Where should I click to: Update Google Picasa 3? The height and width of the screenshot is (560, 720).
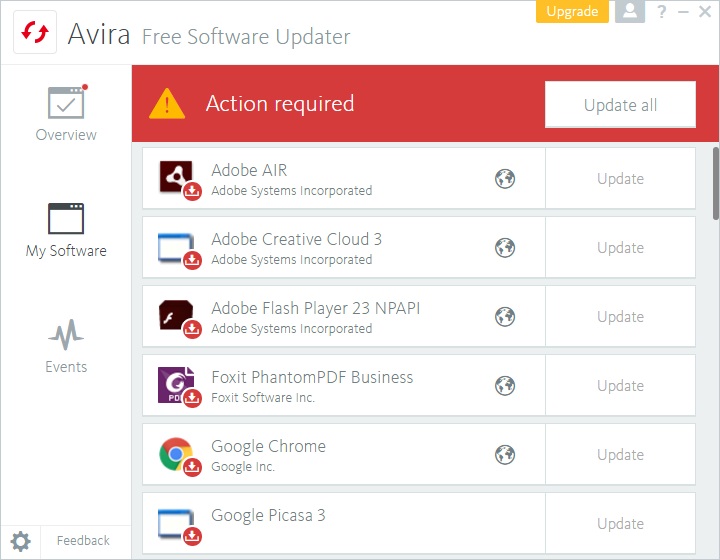620,524
